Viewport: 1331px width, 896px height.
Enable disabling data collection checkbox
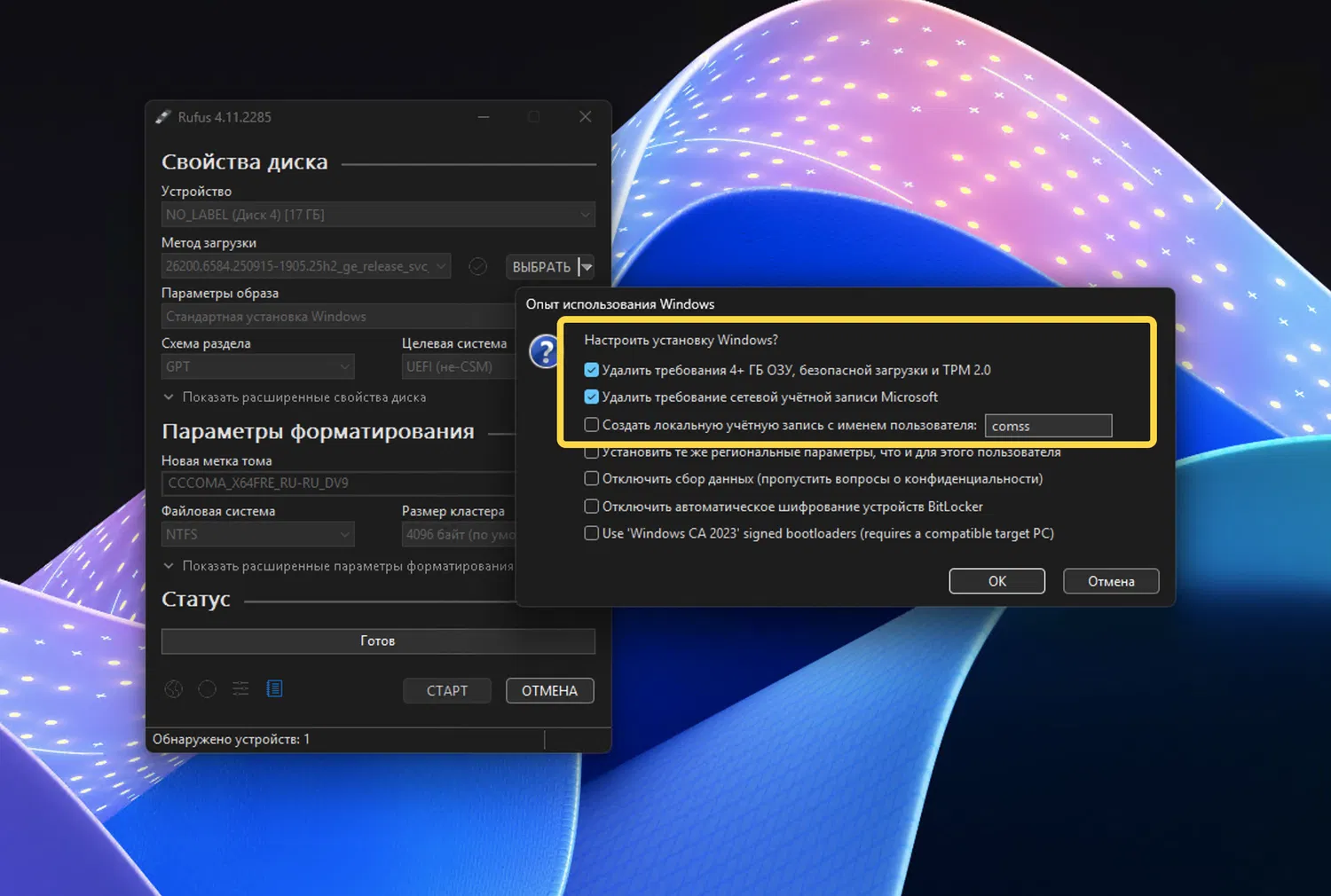592,479
